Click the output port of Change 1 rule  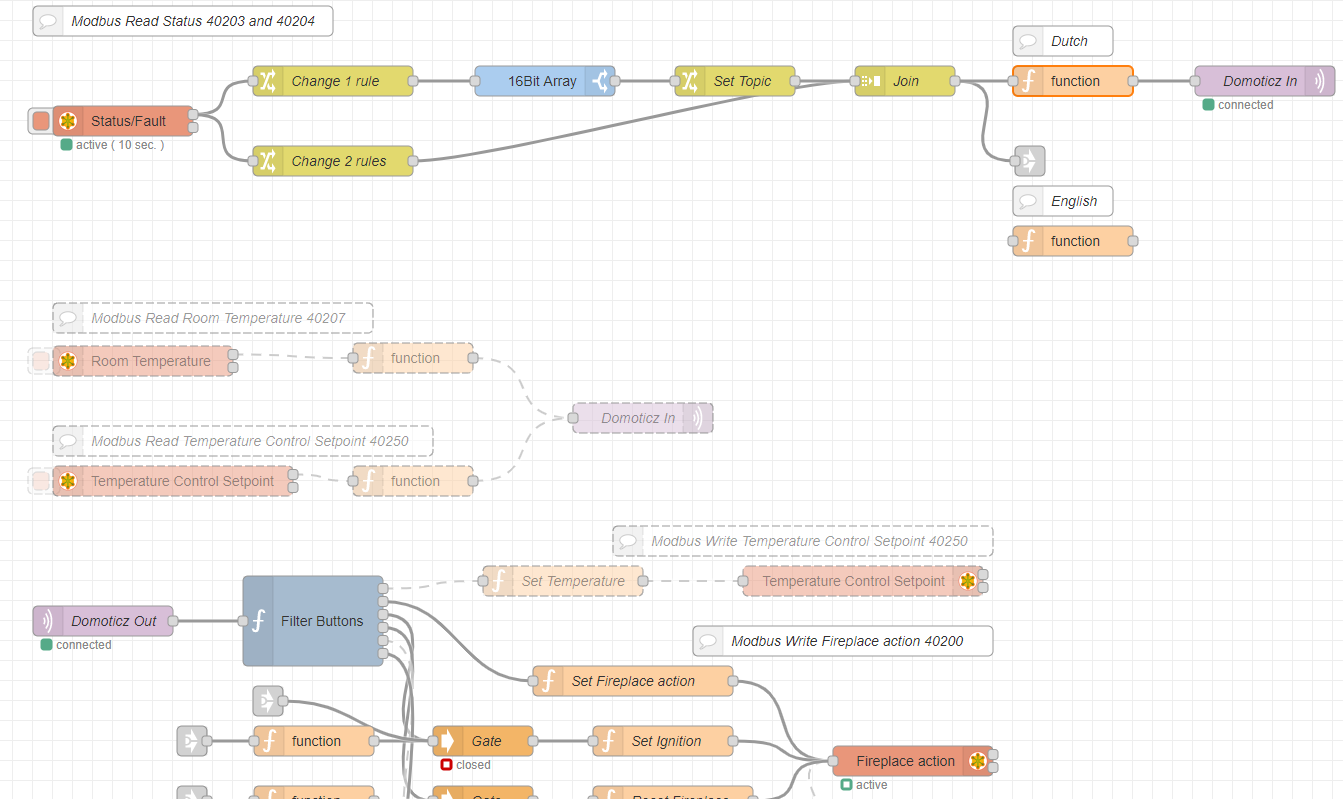(x=413, y=81)
